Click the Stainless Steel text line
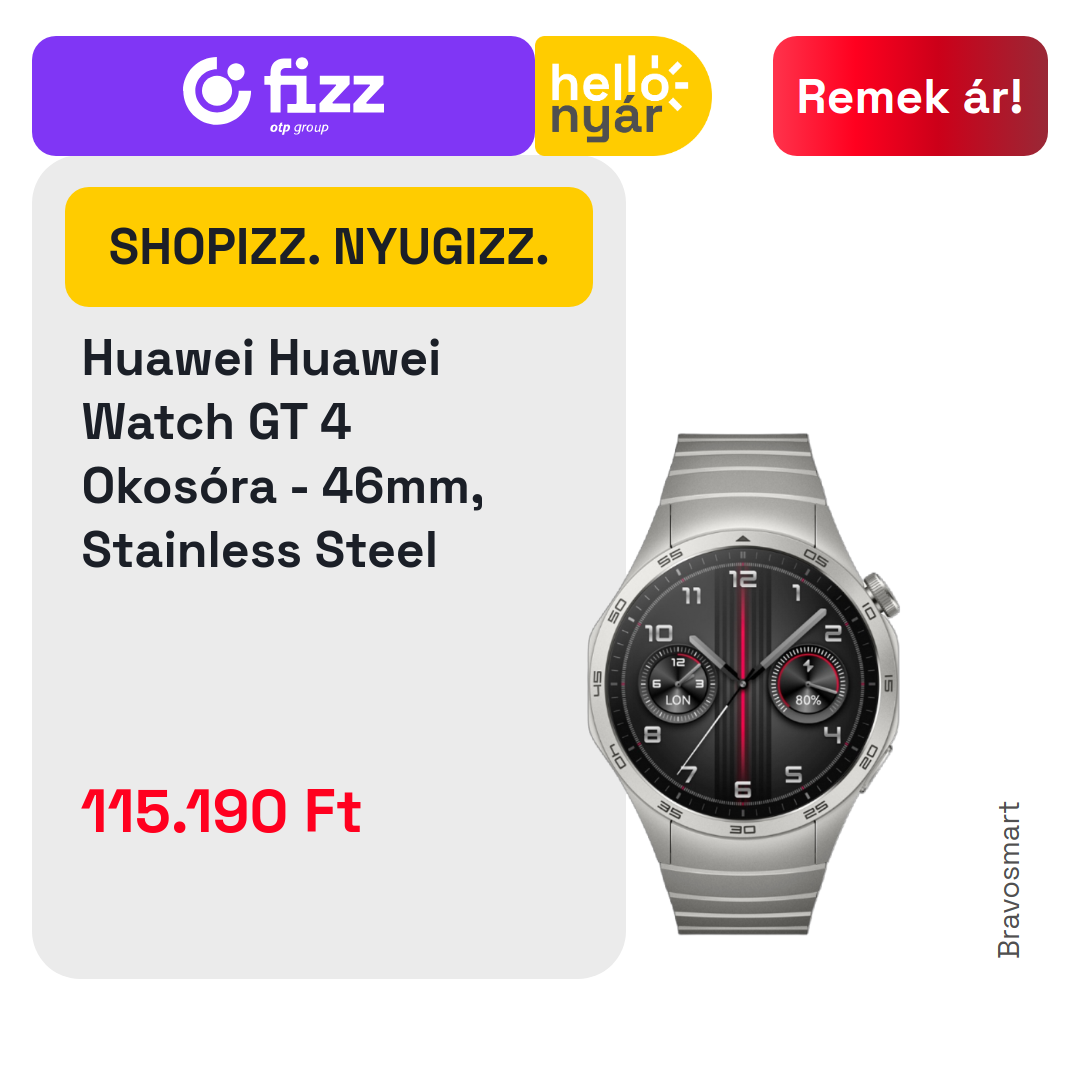Screen dimensions: 1080x1080 coord(260,550)
